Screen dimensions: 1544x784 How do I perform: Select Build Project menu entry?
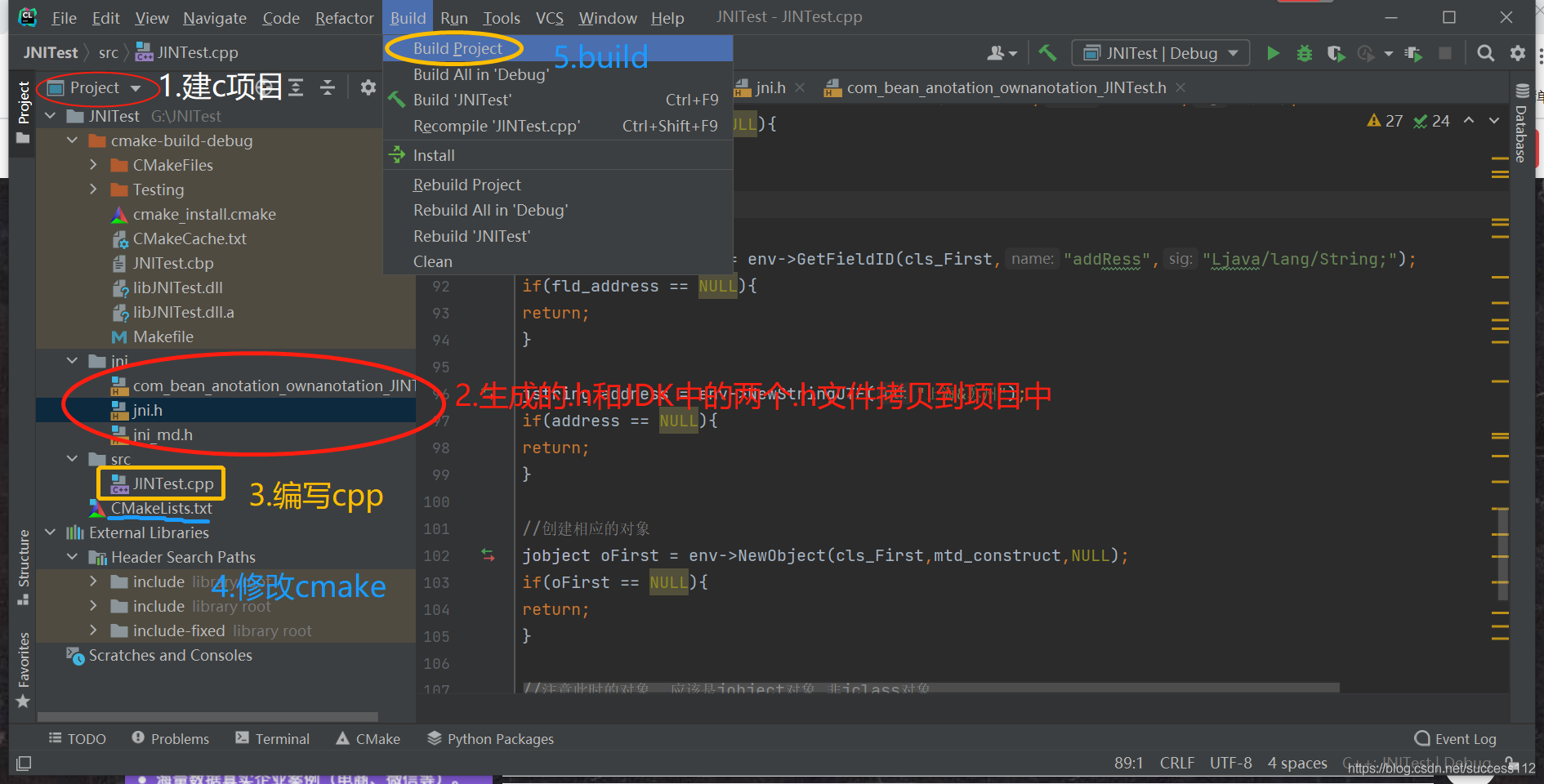click(558, 48)
